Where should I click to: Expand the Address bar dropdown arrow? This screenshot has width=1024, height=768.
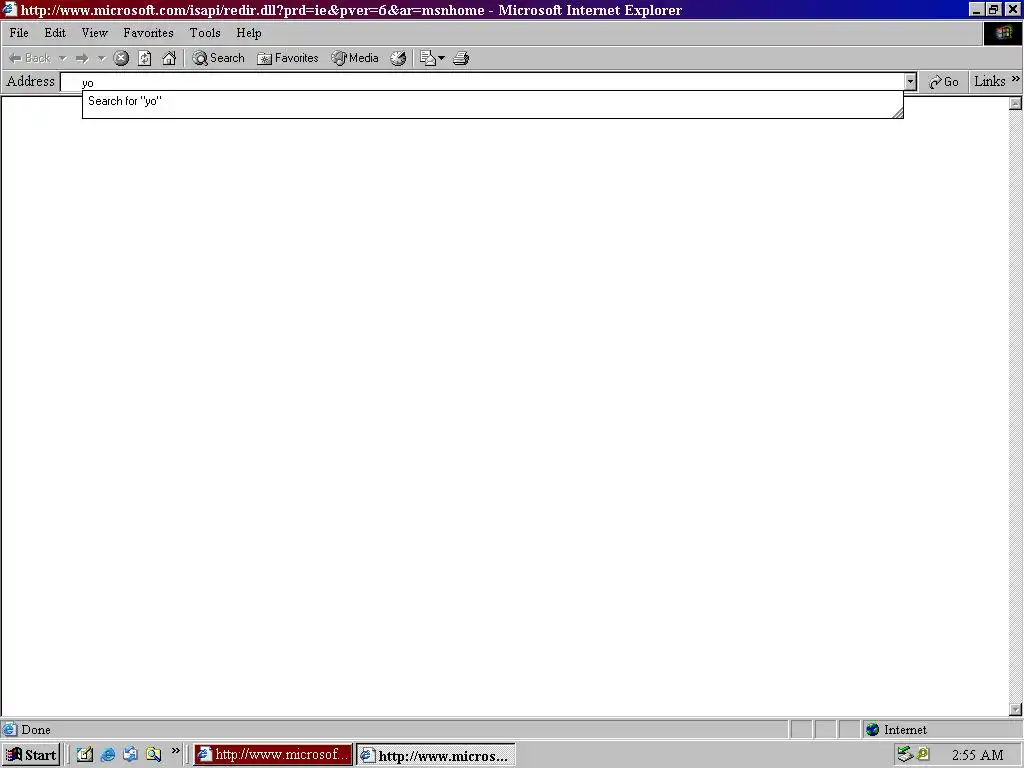click(x=910, y=82)
